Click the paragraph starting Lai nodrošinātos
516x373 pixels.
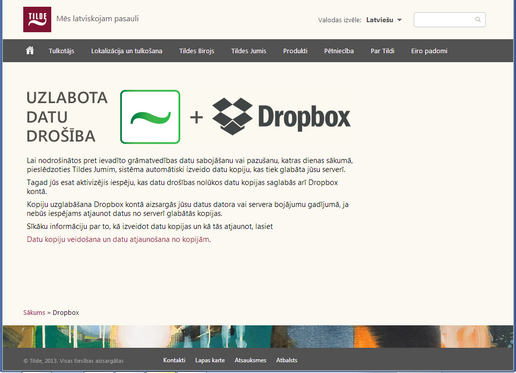coord(190,165)
